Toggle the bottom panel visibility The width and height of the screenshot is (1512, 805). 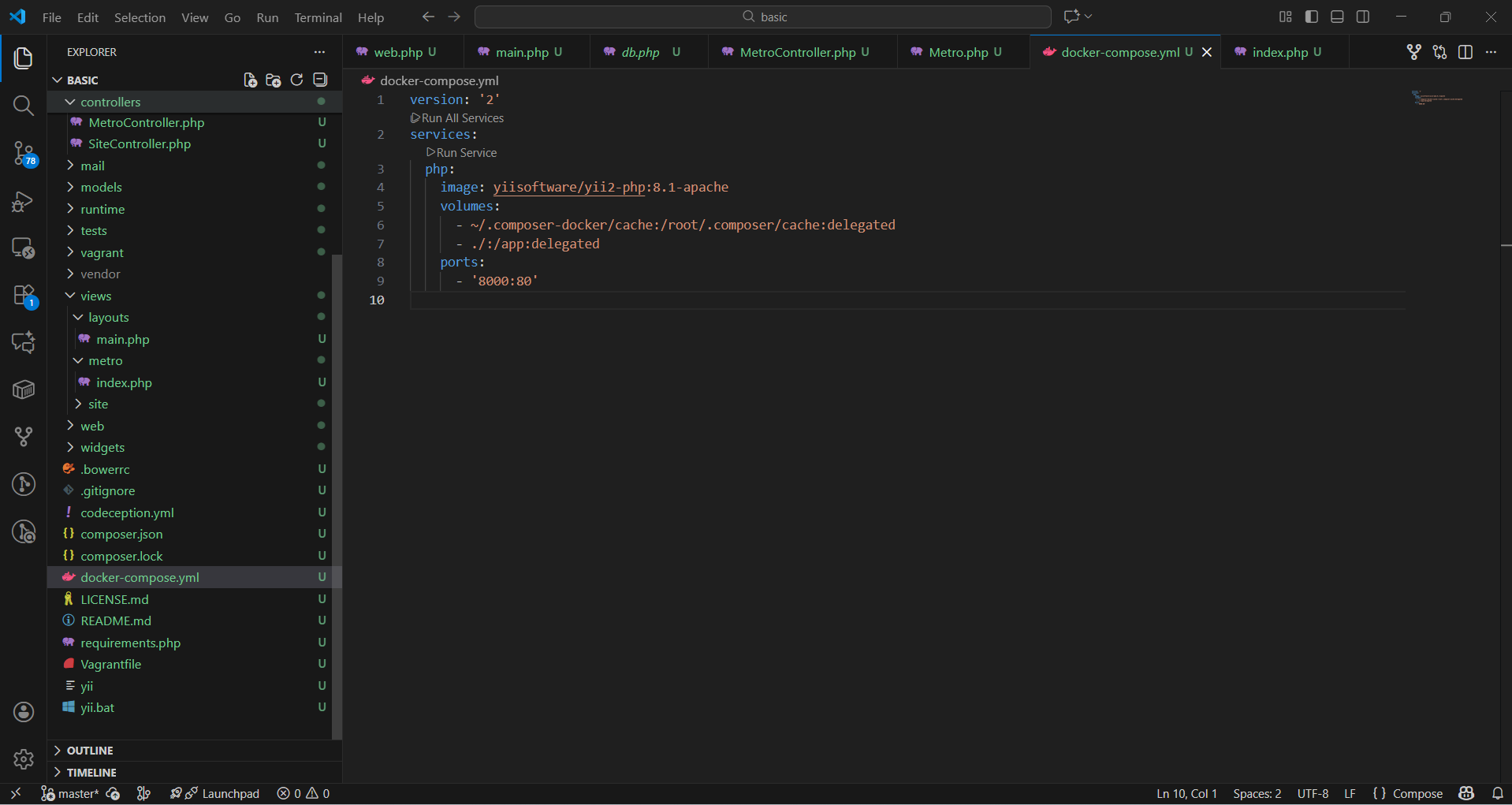pyautogui.click(x=1337, y=17)
